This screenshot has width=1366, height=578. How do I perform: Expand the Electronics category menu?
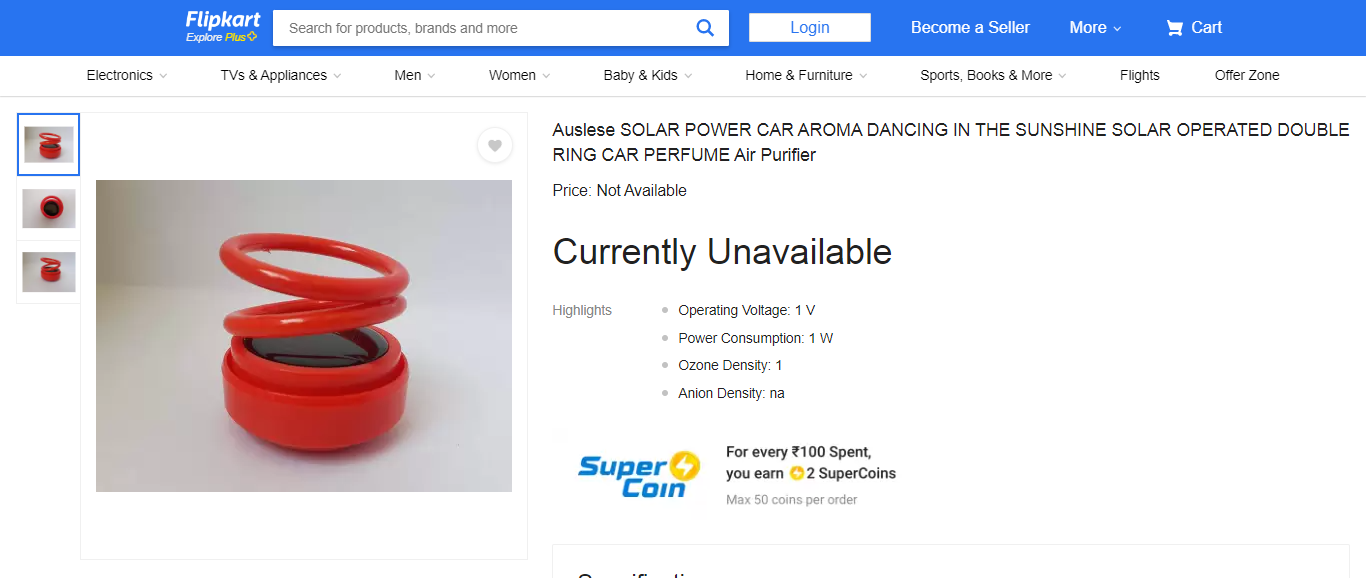[x=126, y=75]
